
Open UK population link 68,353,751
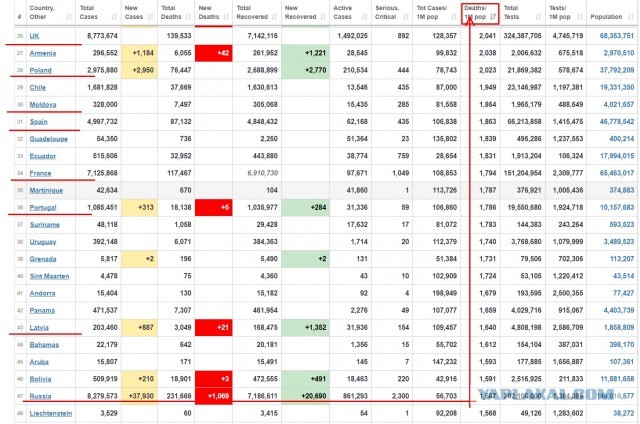(617, 36)
